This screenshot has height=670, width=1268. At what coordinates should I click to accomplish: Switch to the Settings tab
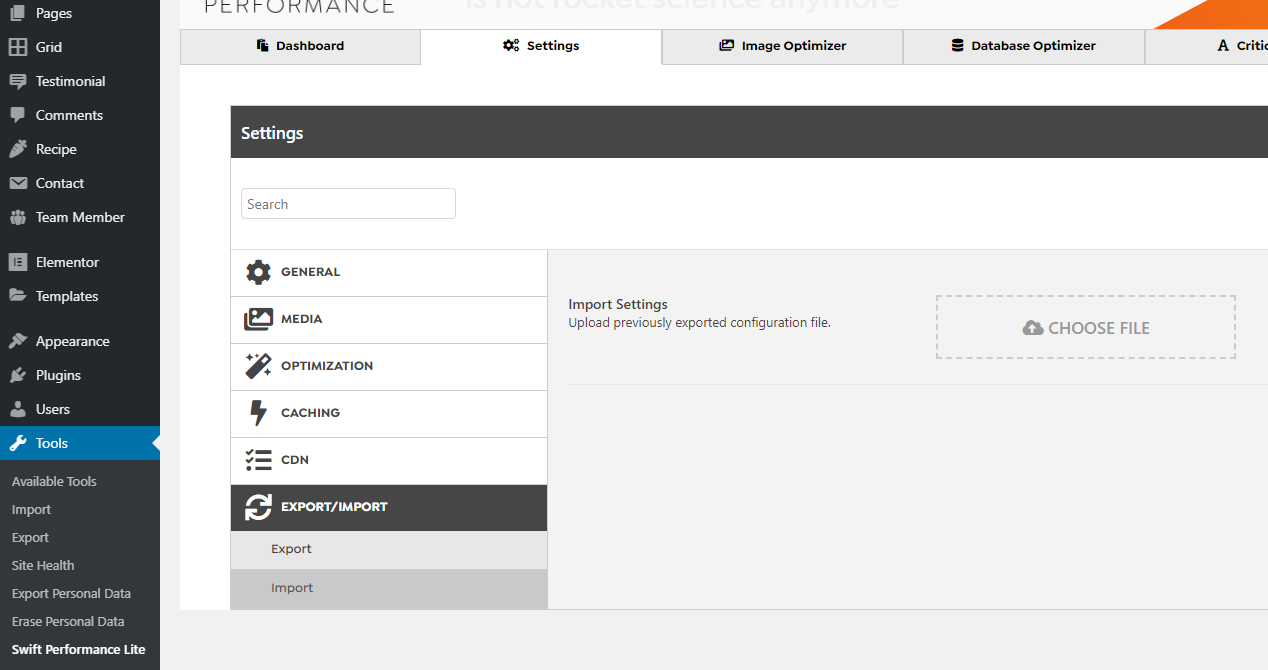coord(541,47)
